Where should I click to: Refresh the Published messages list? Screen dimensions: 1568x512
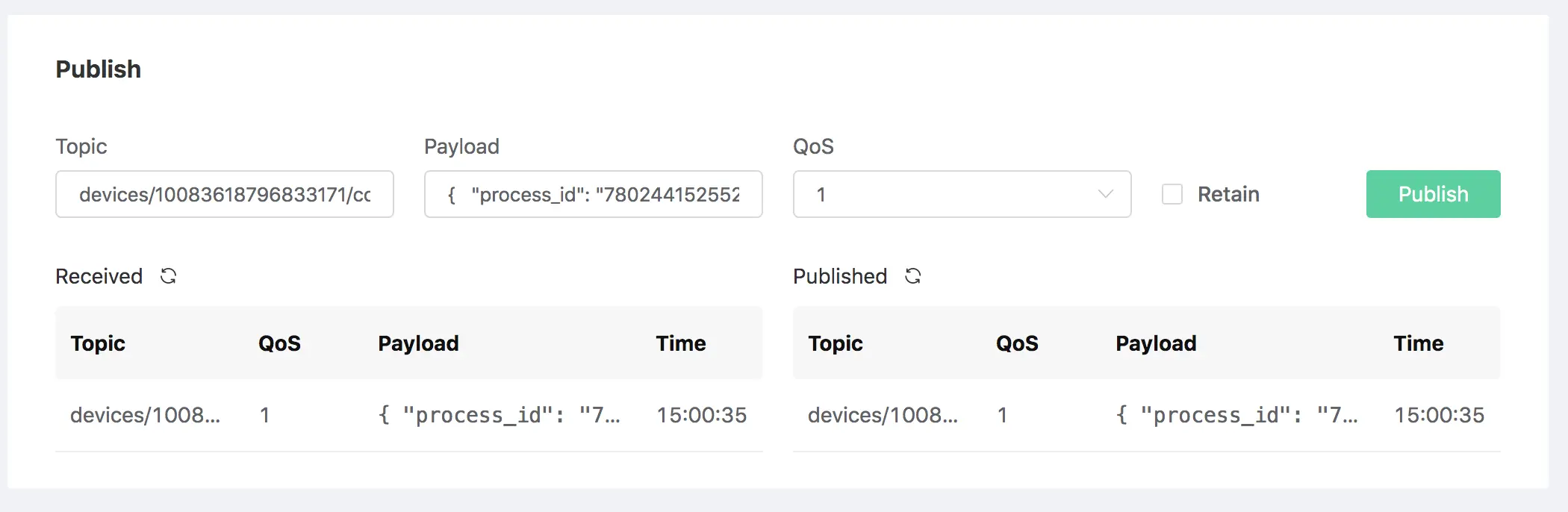[912, 276]
